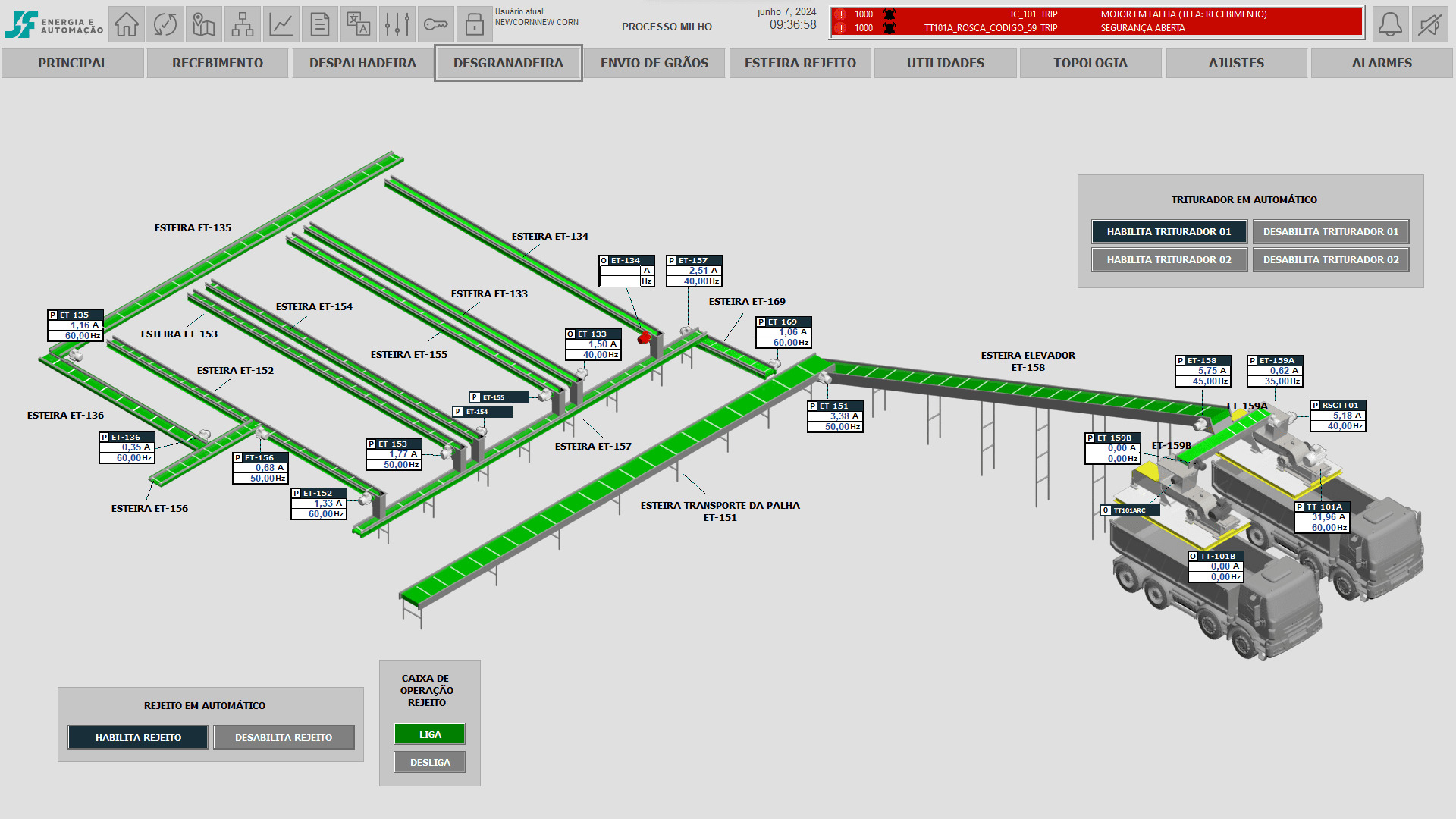Open the AJUSTES tab
This screenshot has width=1456, height=819.
pyautogui.click(x=1236, y=63)
